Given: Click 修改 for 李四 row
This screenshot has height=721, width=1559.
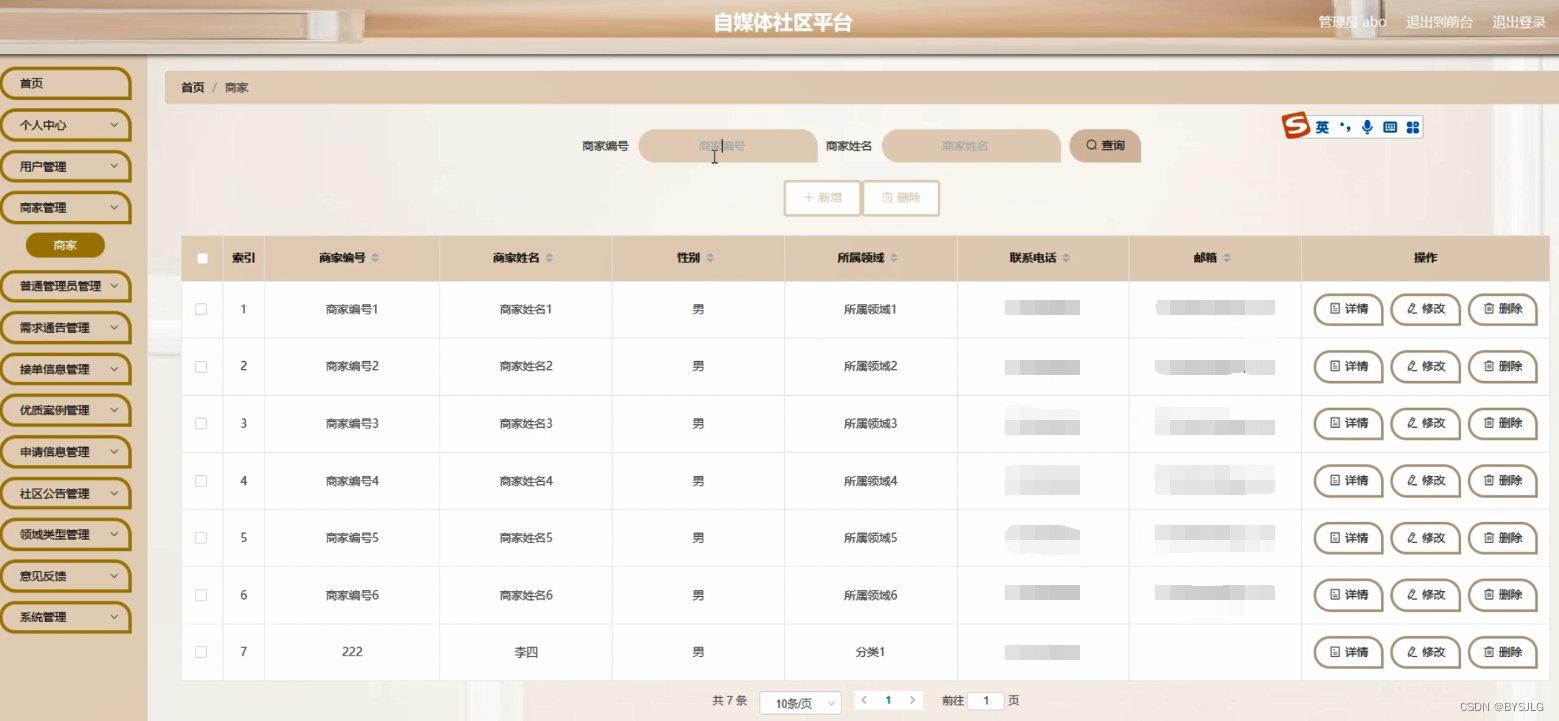Looking at the screenshot, I should pos(1426,652).
